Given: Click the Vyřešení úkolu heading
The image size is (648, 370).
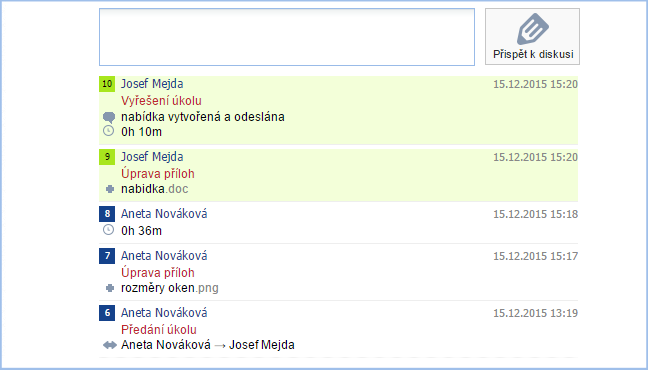Looking at the screenshot, I should tap(161, 101).
